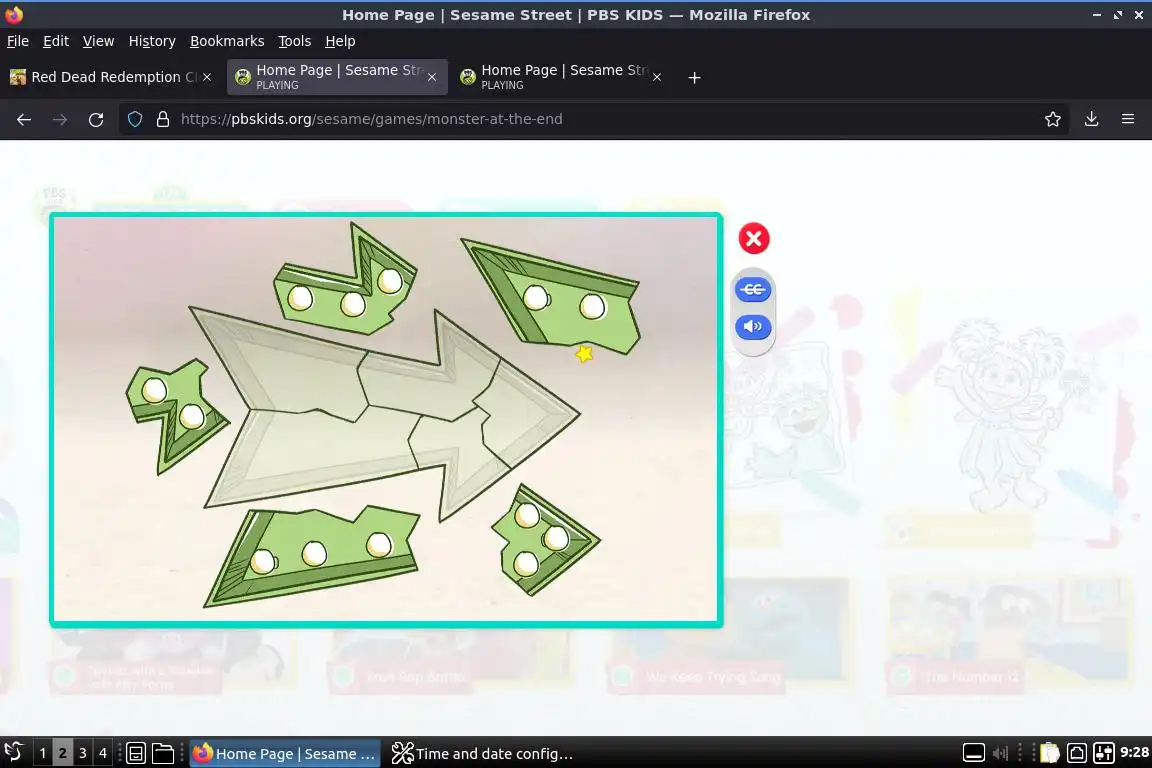The width and height of the screenshot is (1152, 768).
Task: Open the Help menu
Action: (x=340, y=41)
